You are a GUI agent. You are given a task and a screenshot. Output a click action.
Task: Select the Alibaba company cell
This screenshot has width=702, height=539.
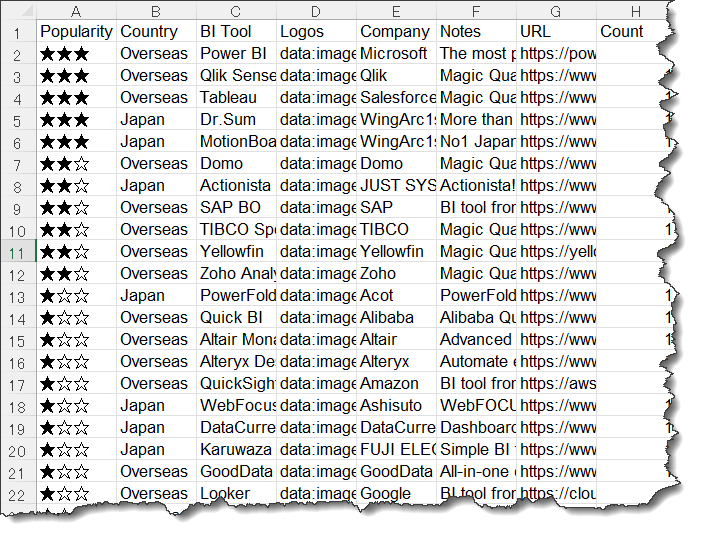397,317
